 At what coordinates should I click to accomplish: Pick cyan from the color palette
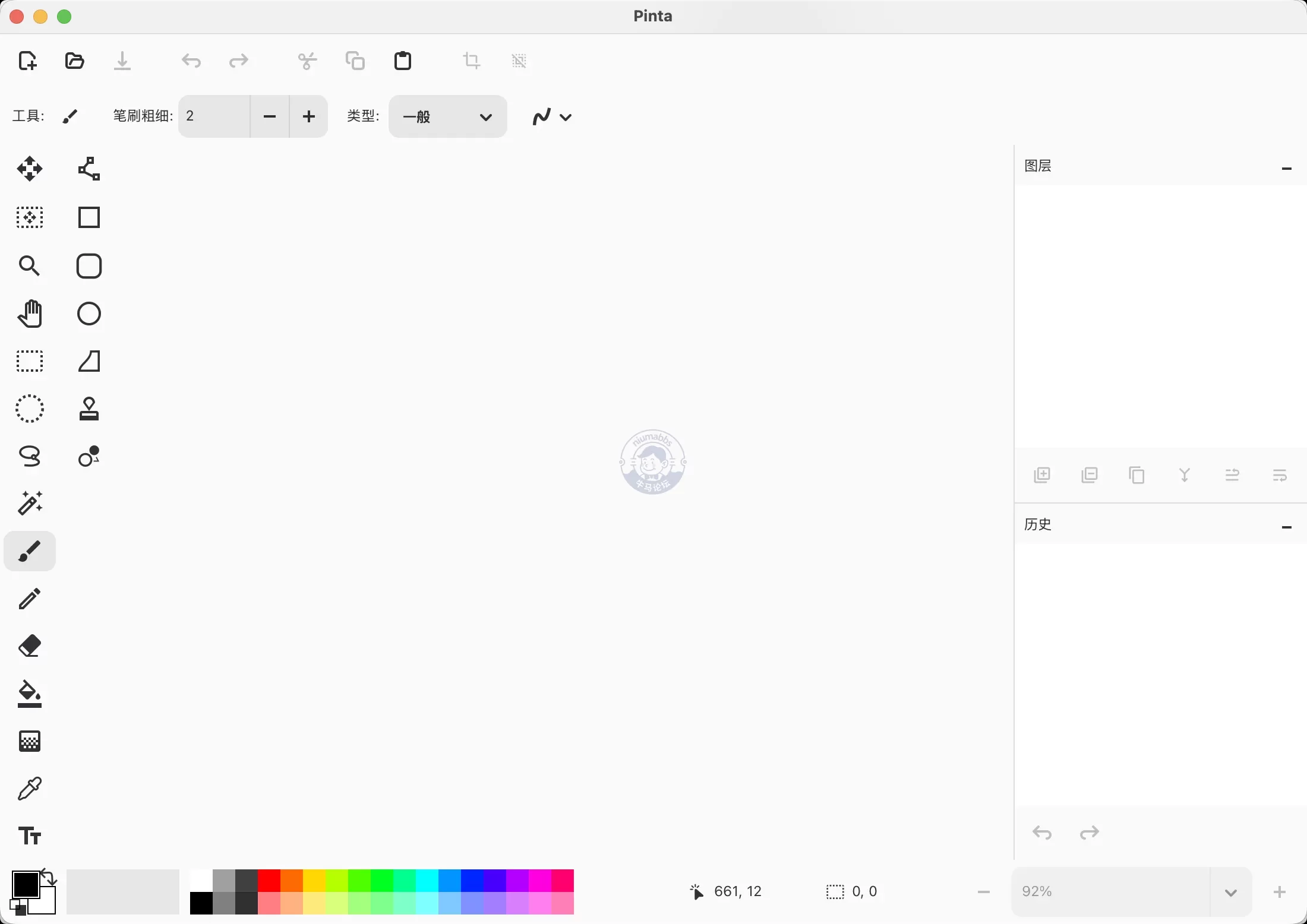pos(427,881)
